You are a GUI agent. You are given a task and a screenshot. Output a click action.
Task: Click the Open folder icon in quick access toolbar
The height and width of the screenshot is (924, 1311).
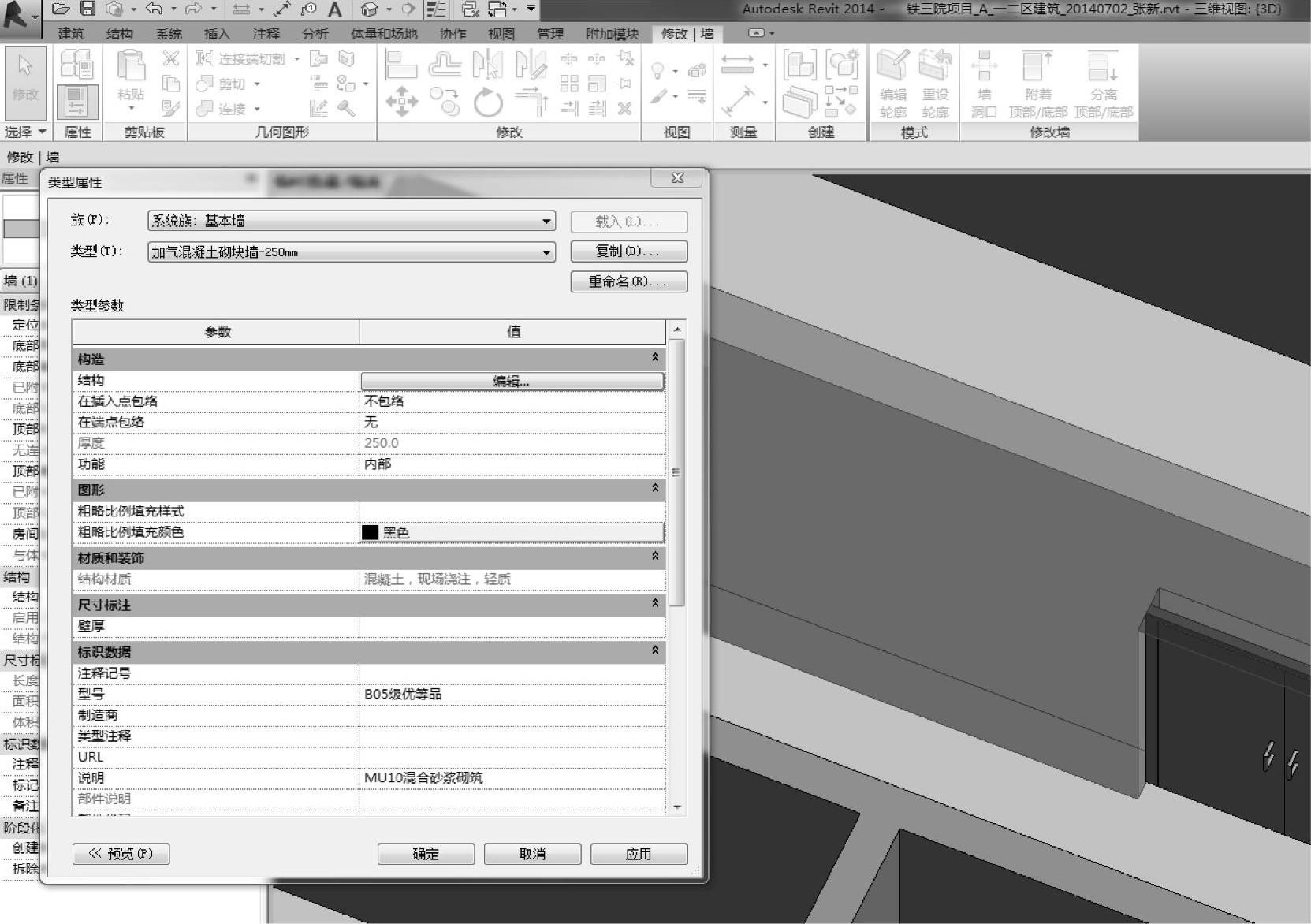click(x=61, y=9)
